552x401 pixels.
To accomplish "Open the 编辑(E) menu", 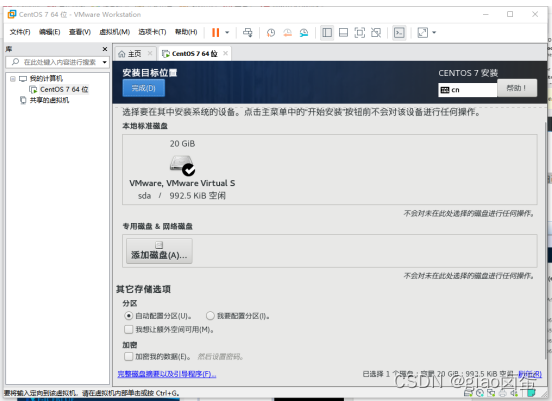I will [49, 32].
